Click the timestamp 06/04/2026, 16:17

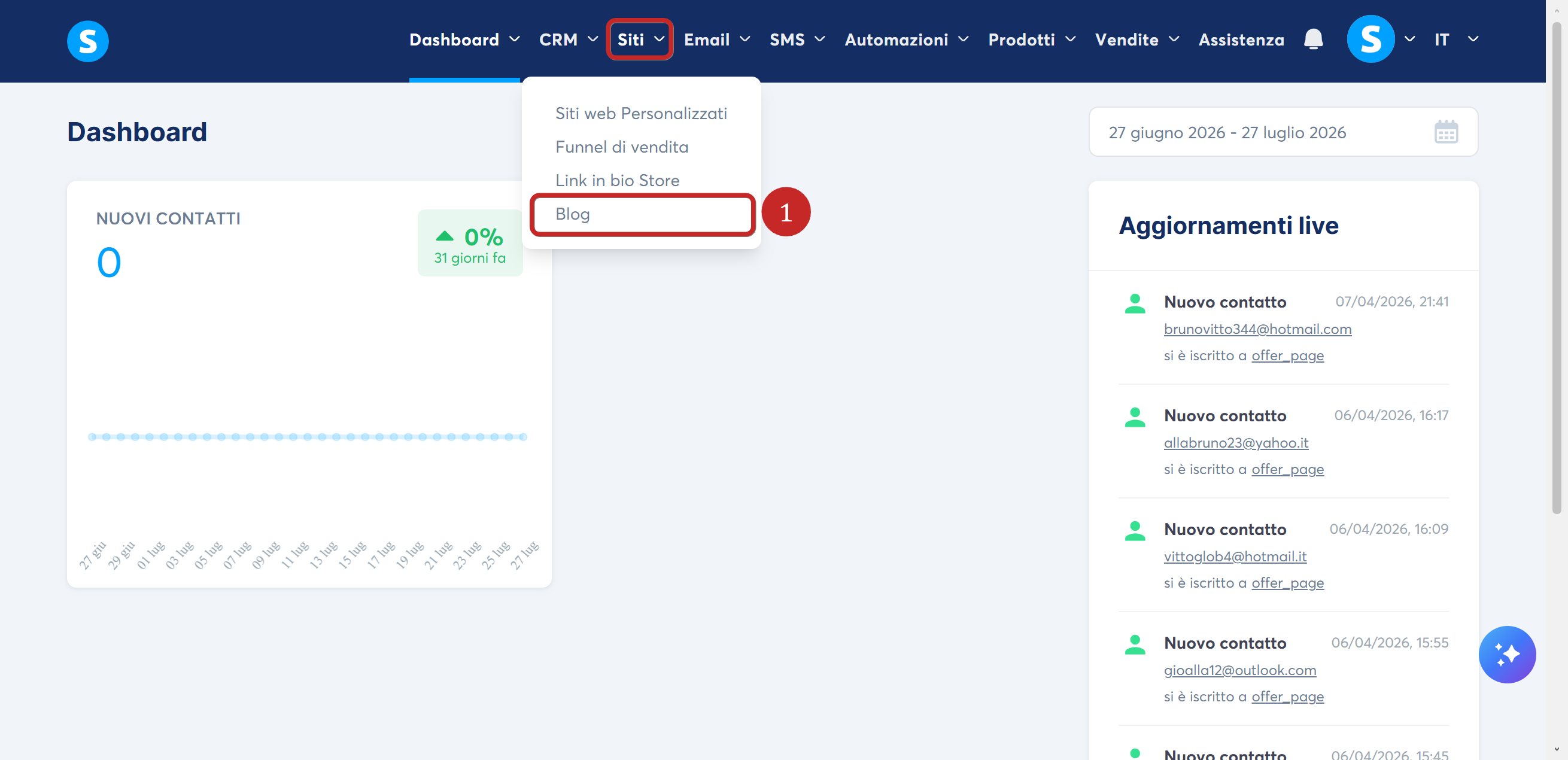pyautogui.click(x=1391, y=415)
